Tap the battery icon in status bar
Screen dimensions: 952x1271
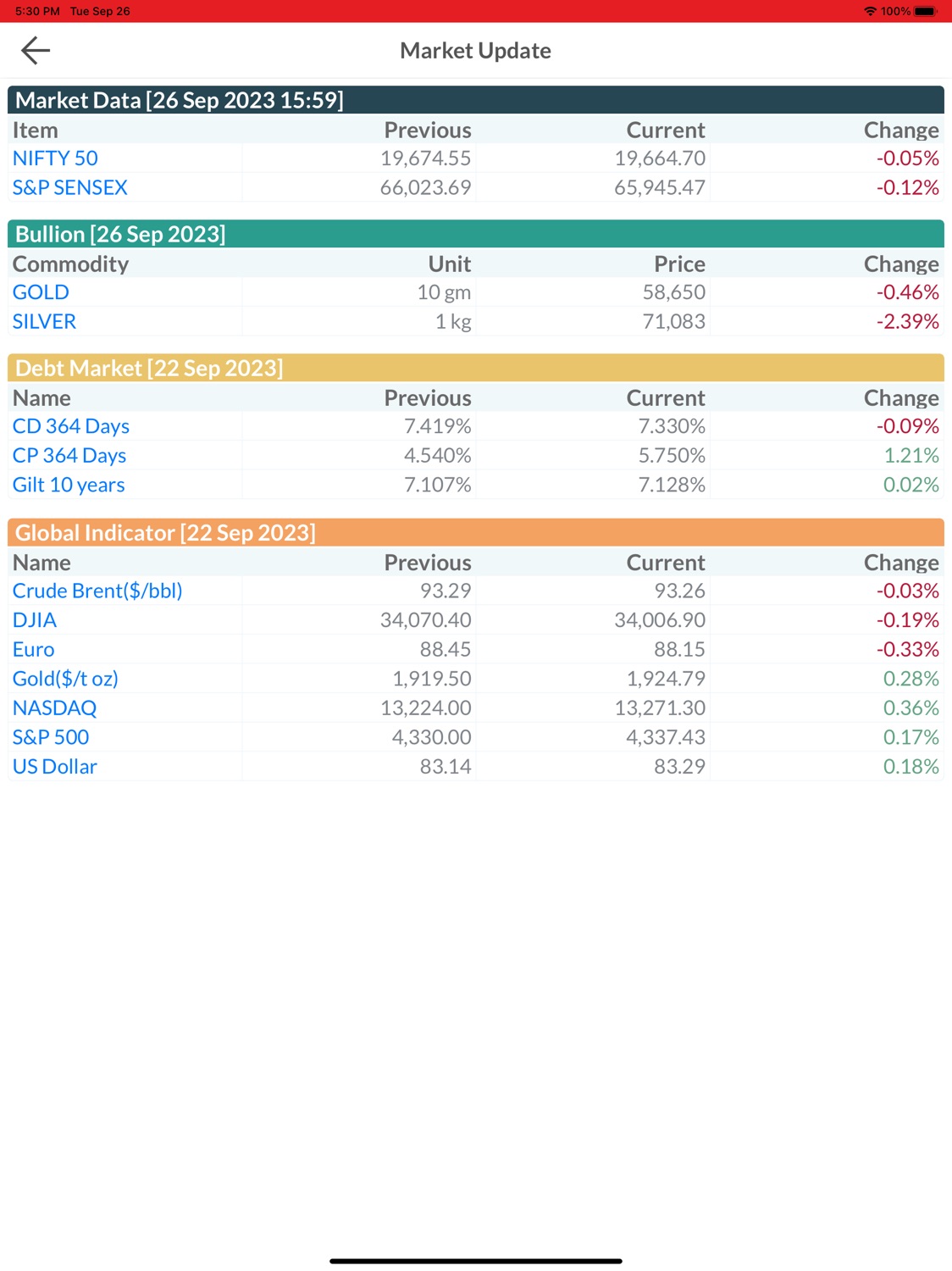(x=926, y=11)
